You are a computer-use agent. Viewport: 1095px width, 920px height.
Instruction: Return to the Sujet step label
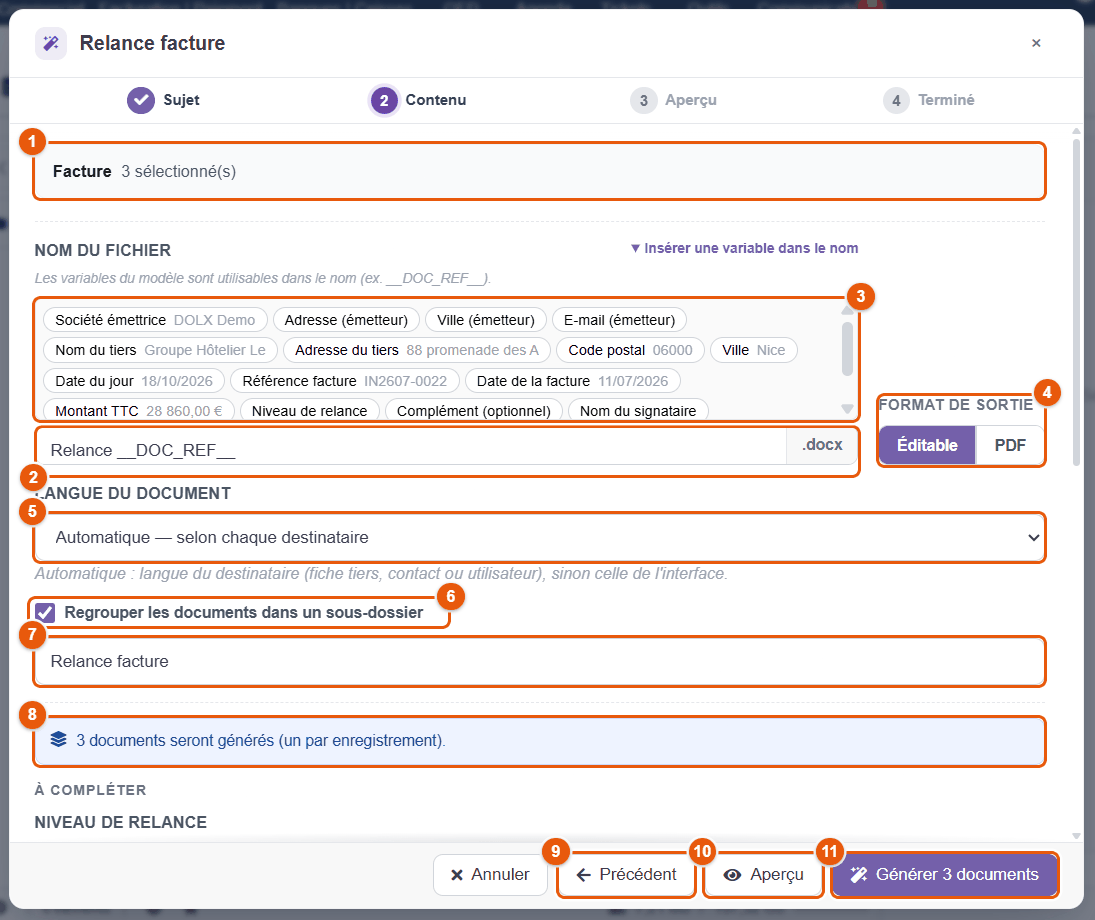[181, 100]
